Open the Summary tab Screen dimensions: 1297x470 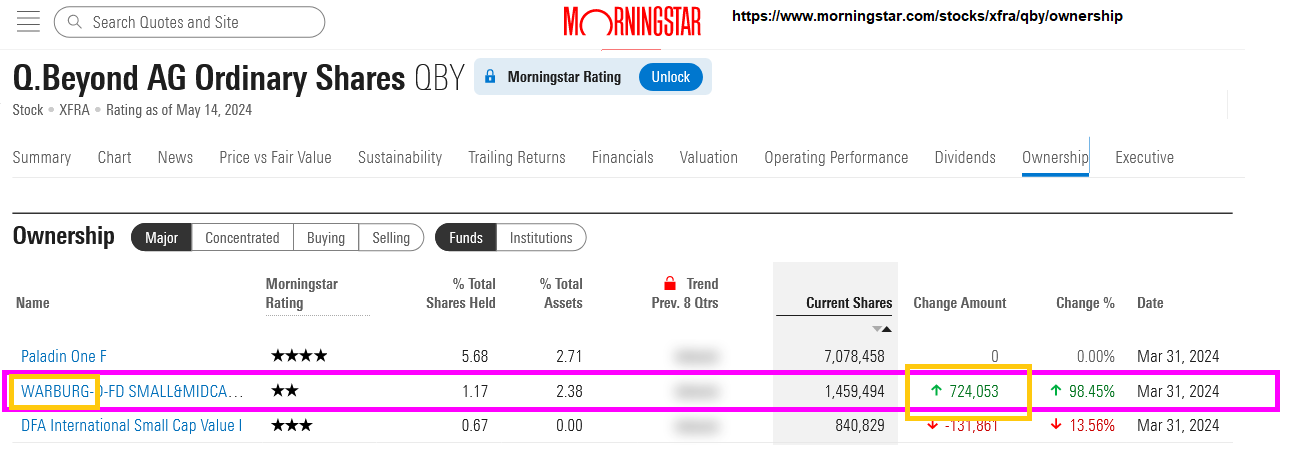[x=42, y=157]
